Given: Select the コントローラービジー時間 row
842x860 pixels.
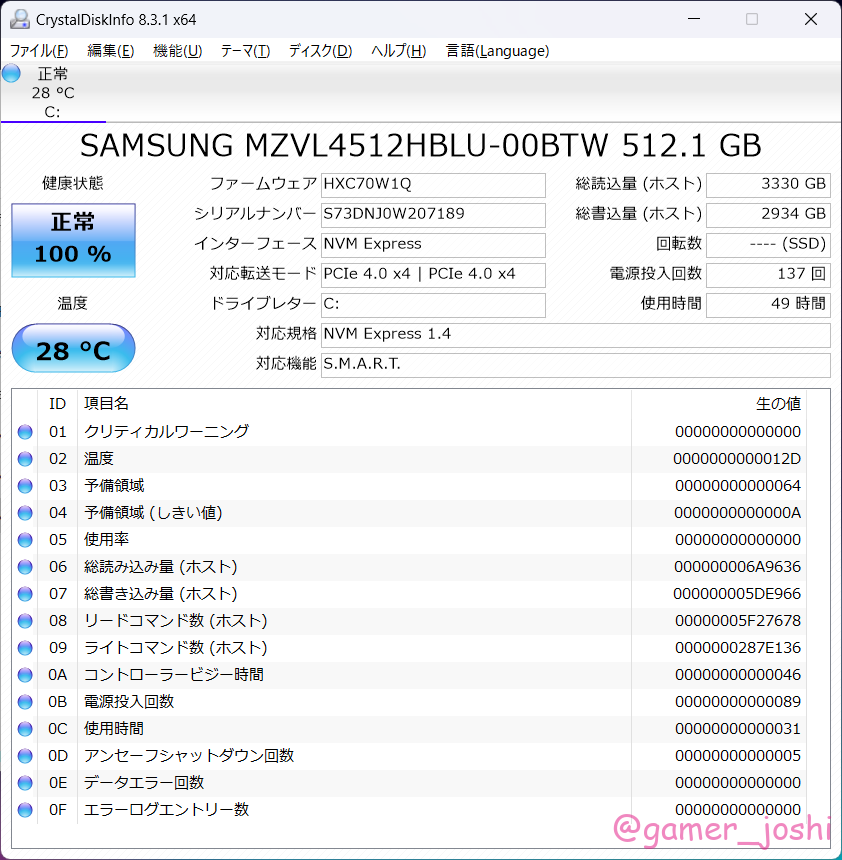Looking at the screenshot, I should point(409,675).
